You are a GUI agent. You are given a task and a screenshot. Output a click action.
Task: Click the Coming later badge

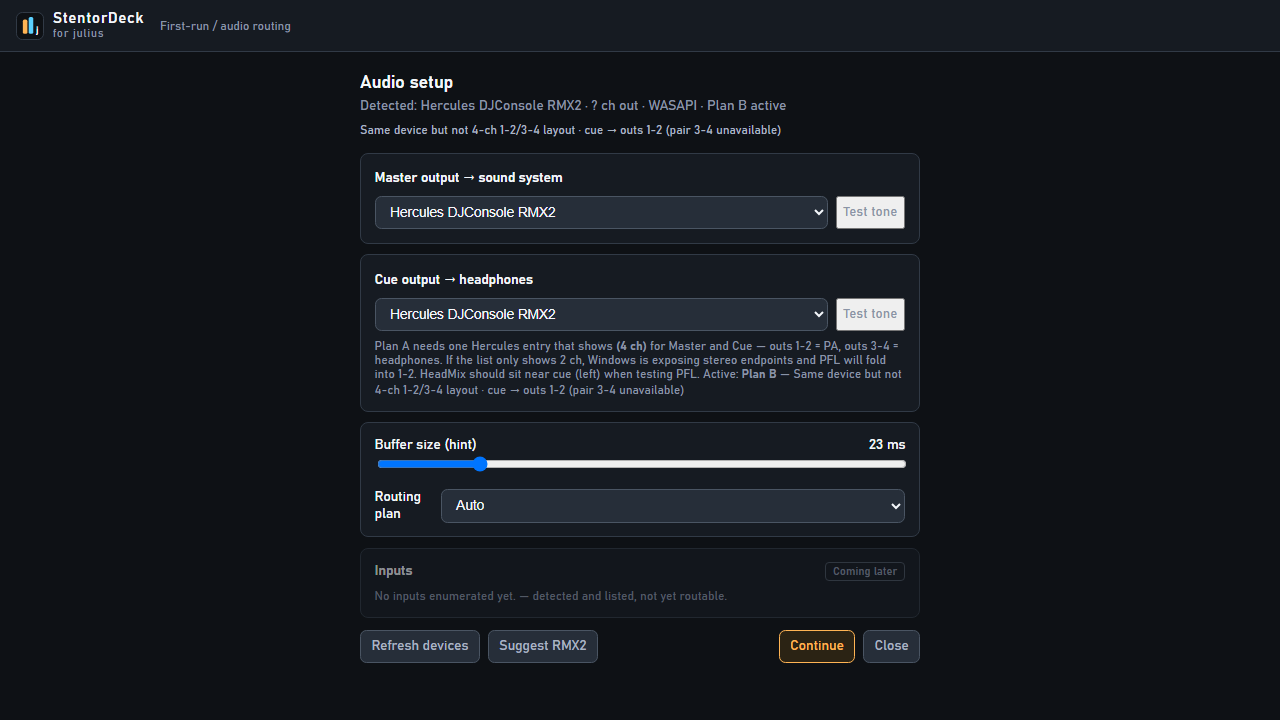(x=865, y=571)
